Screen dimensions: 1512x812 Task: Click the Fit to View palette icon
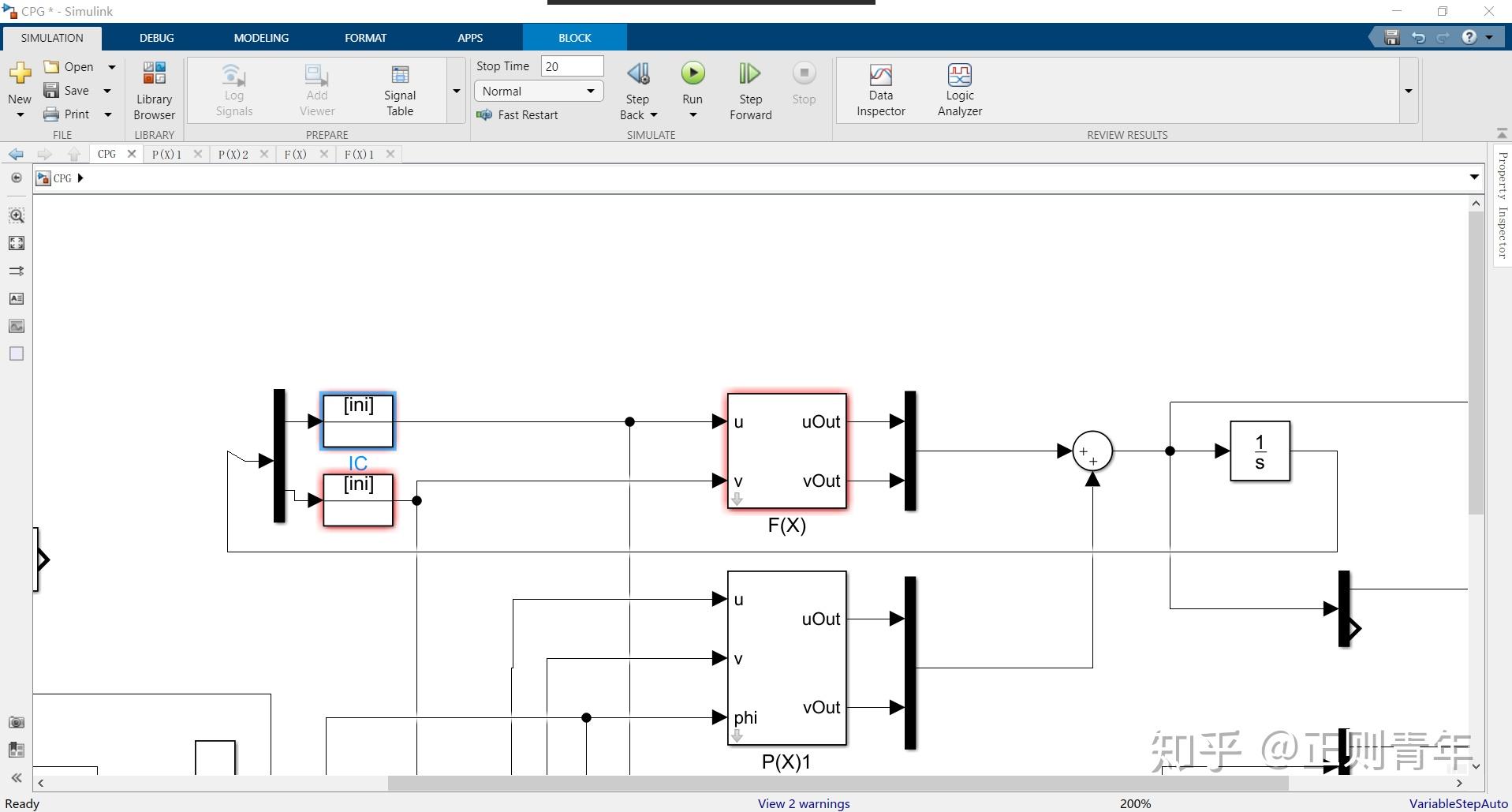point(17,243)
